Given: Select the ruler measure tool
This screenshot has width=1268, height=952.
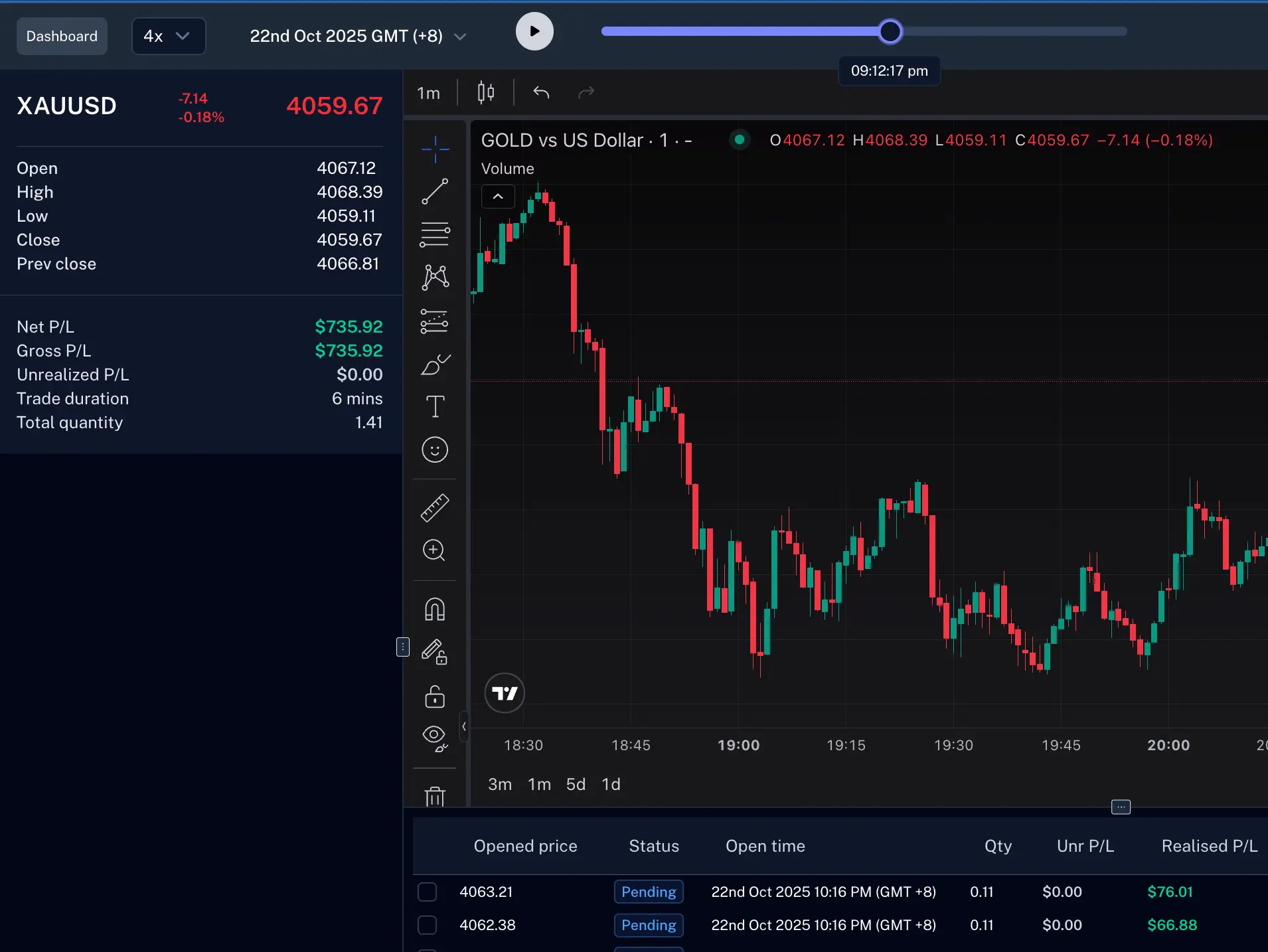Looking at the screenshot, I should click(x=435, y=508).
